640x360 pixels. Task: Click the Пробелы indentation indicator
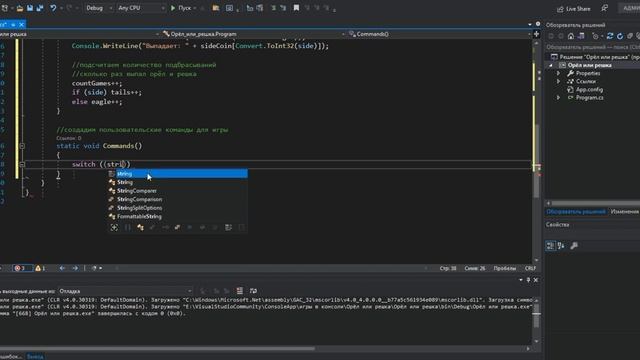point(504,268)
